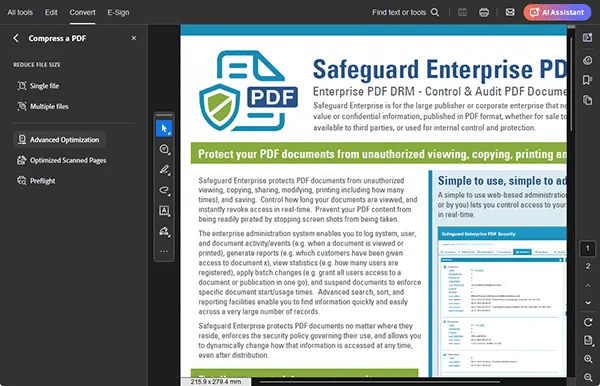Click the save disk icon
600x386 pixels.
tap(462, 12)
